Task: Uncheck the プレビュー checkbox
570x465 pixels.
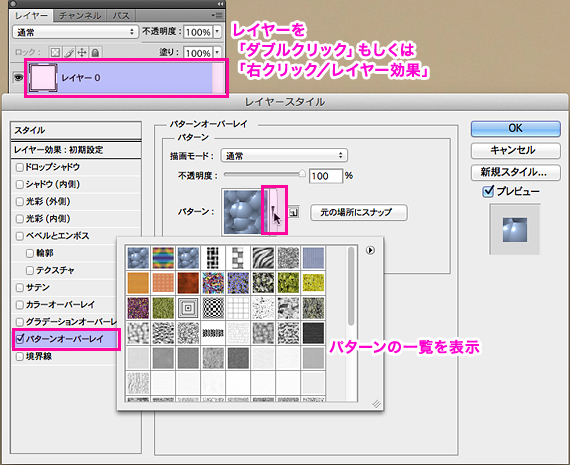Action: (x=488, y=191)
